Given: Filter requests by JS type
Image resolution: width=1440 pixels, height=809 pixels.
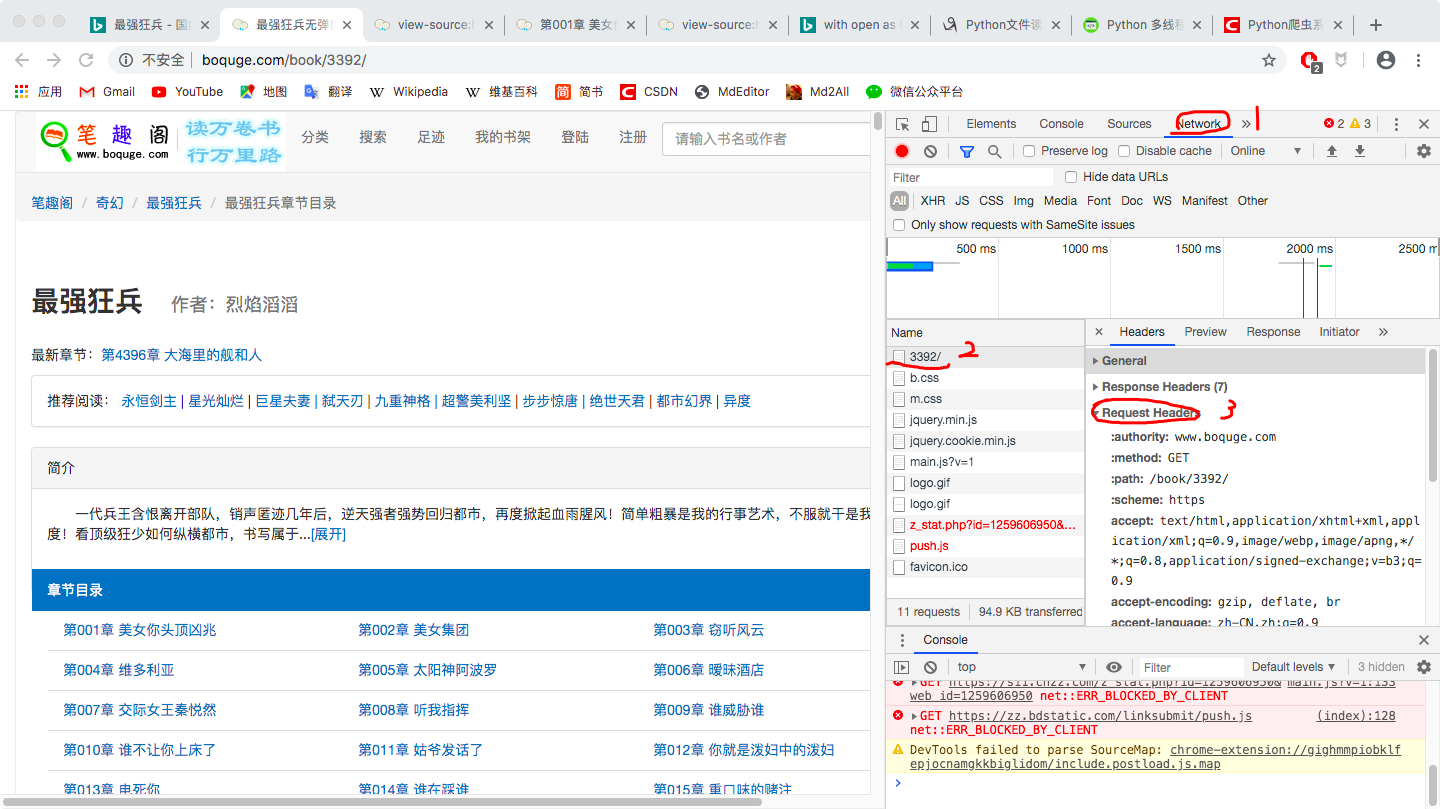Looking at the screenshot, I should [962, 201].
